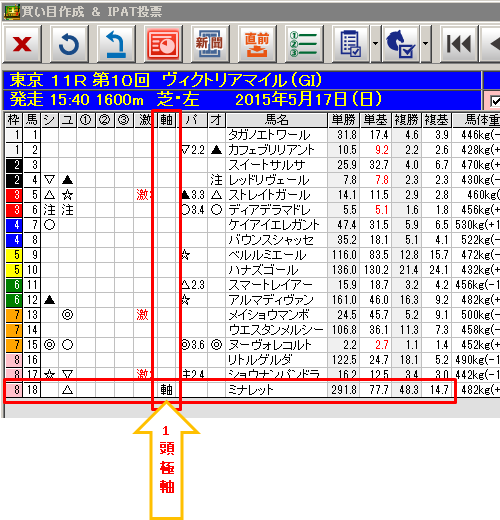This screenshot has width=500, height=520.
Task: Click the blue return arrow toolbar icon
Action: (116, 44)
